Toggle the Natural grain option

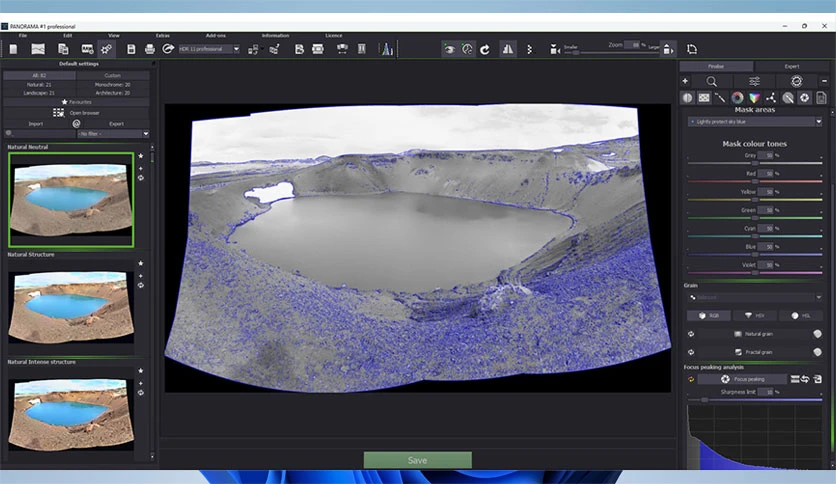(754, 334)
